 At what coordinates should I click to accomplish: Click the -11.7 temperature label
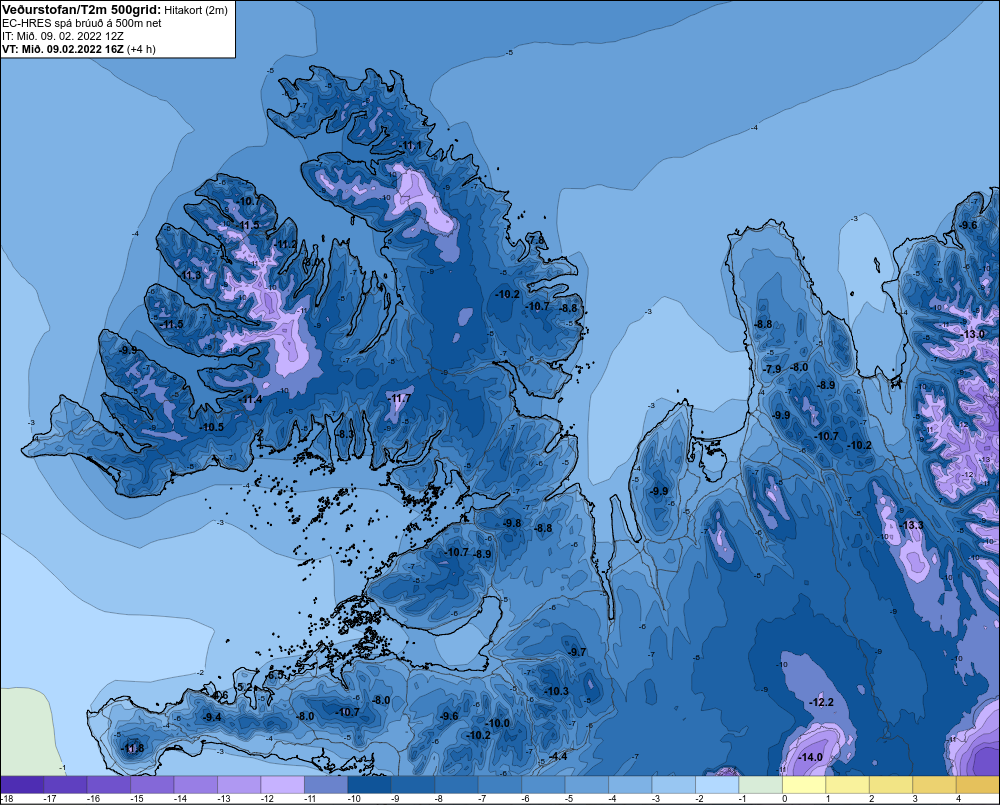click(x=399, y=398)
